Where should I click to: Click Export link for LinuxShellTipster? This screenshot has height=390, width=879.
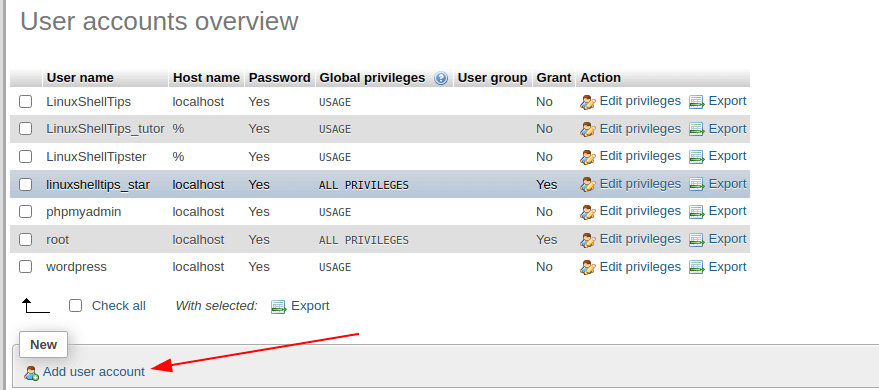[728, 156]
